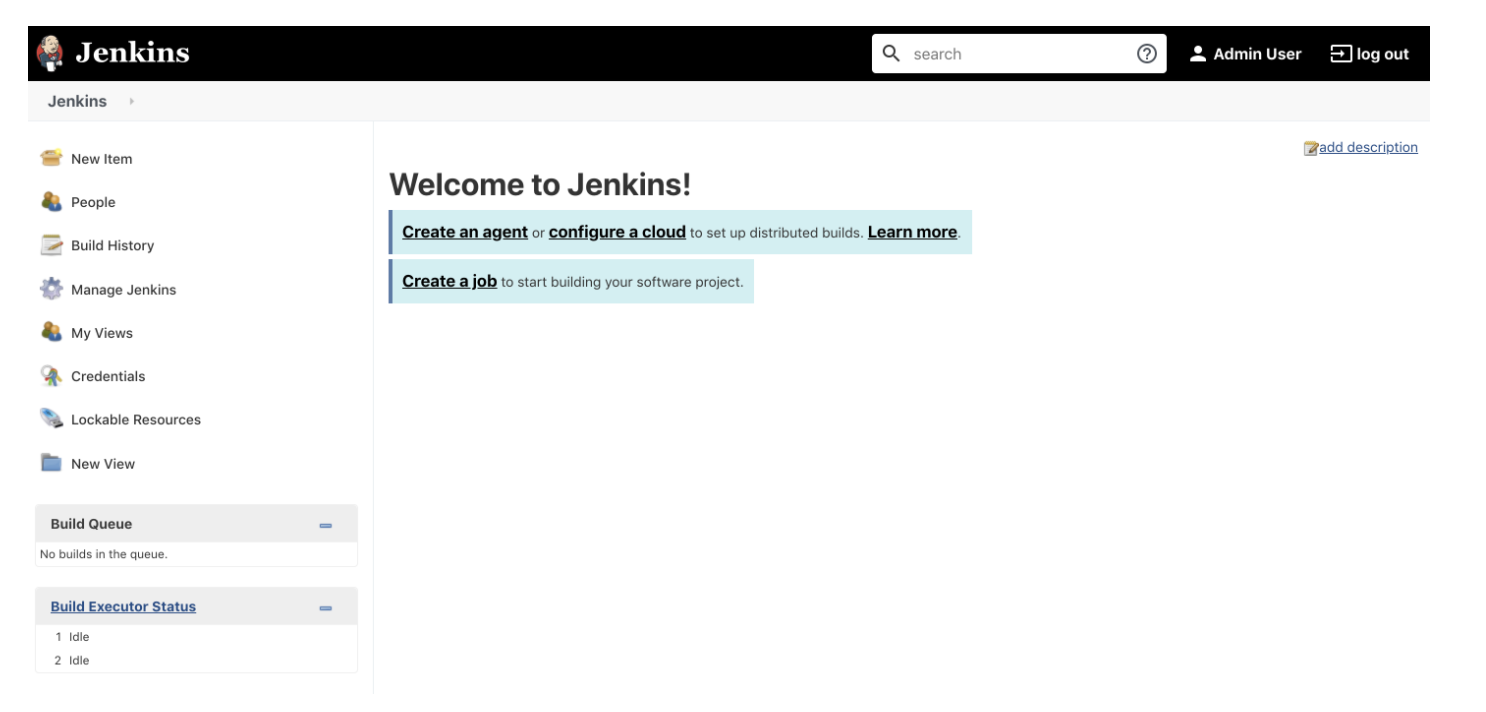Click the New View folder icon
This screenshot has height=712, width=1486.
click(x=51, y=463)
